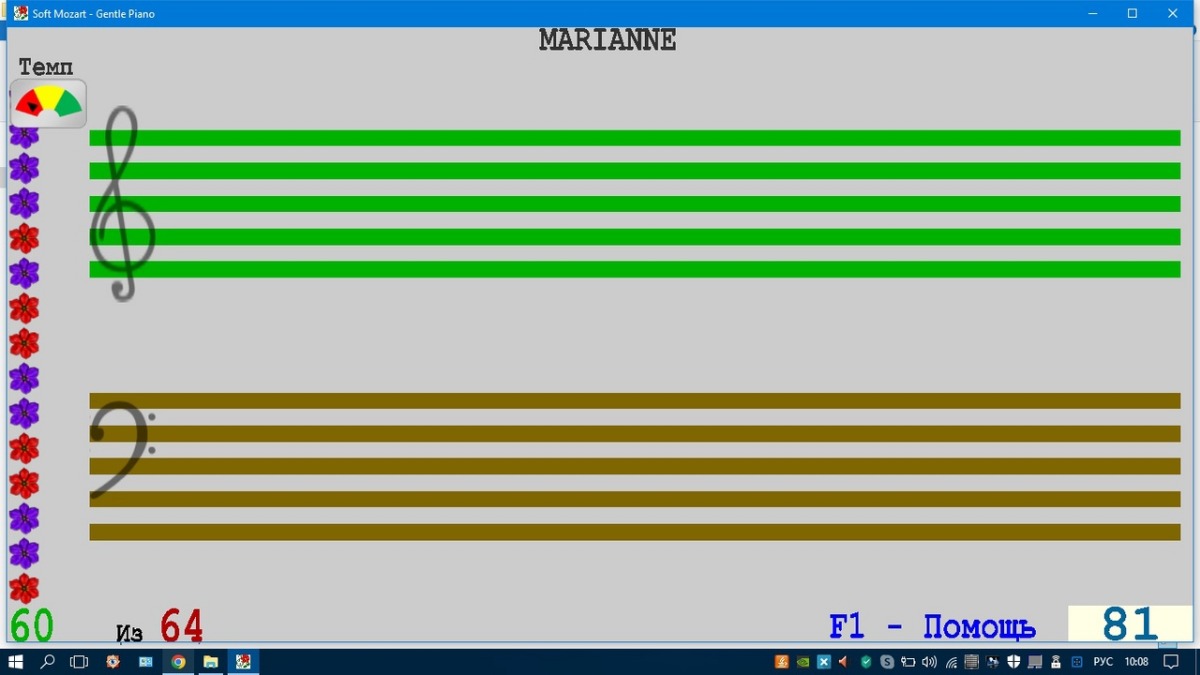Open the NVIDIA tray icon

pyautogui.click(x=802, y=662)
